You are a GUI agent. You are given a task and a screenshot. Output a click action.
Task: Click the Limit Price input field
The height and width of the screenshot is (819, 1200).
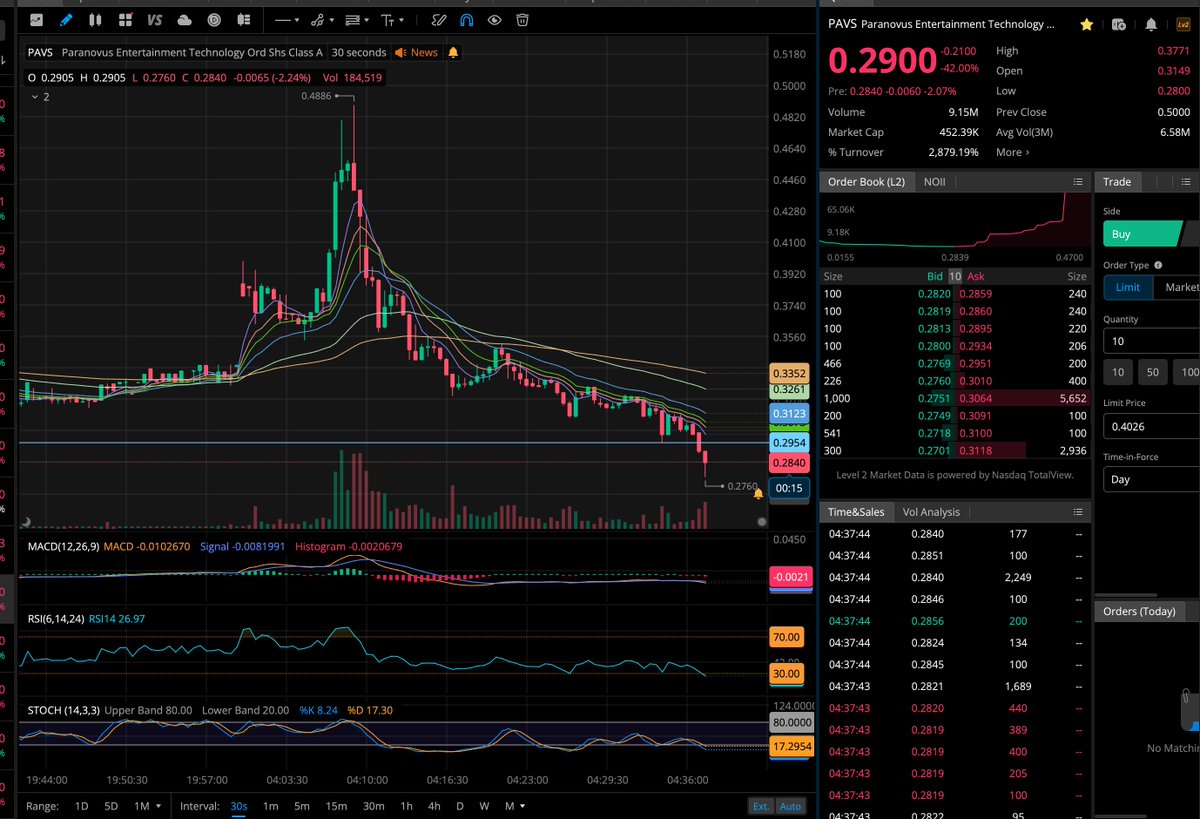[1151, 426]
